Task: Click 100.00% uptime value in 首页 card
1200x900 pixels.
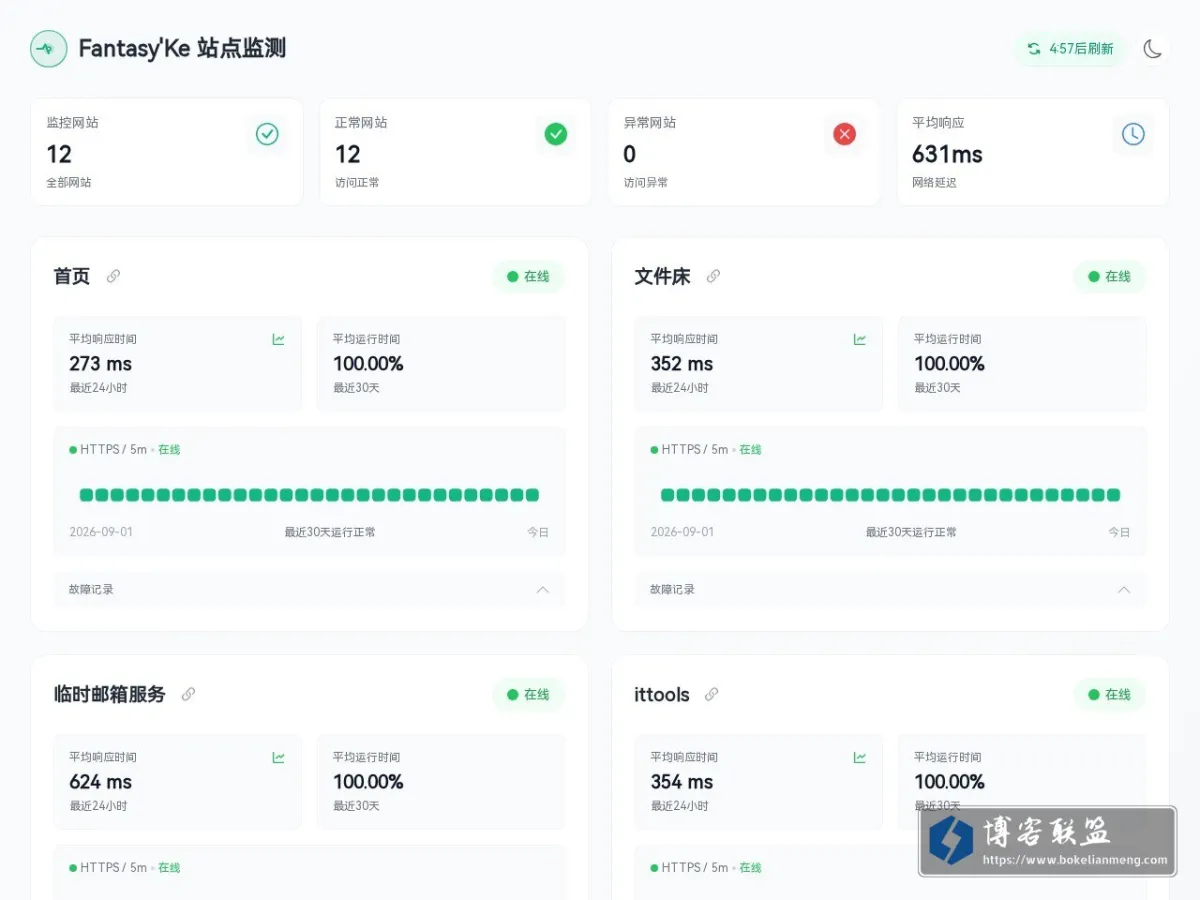Action: click(x=368, y=364)
